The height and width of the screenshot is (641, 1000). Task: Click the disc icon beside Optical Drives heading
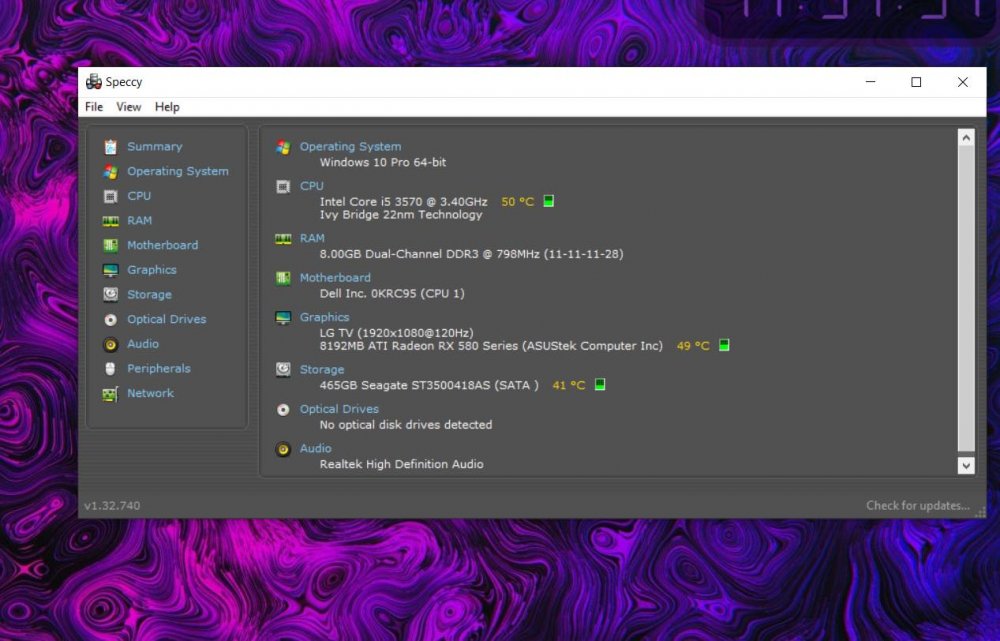click(x=283, y=409)
